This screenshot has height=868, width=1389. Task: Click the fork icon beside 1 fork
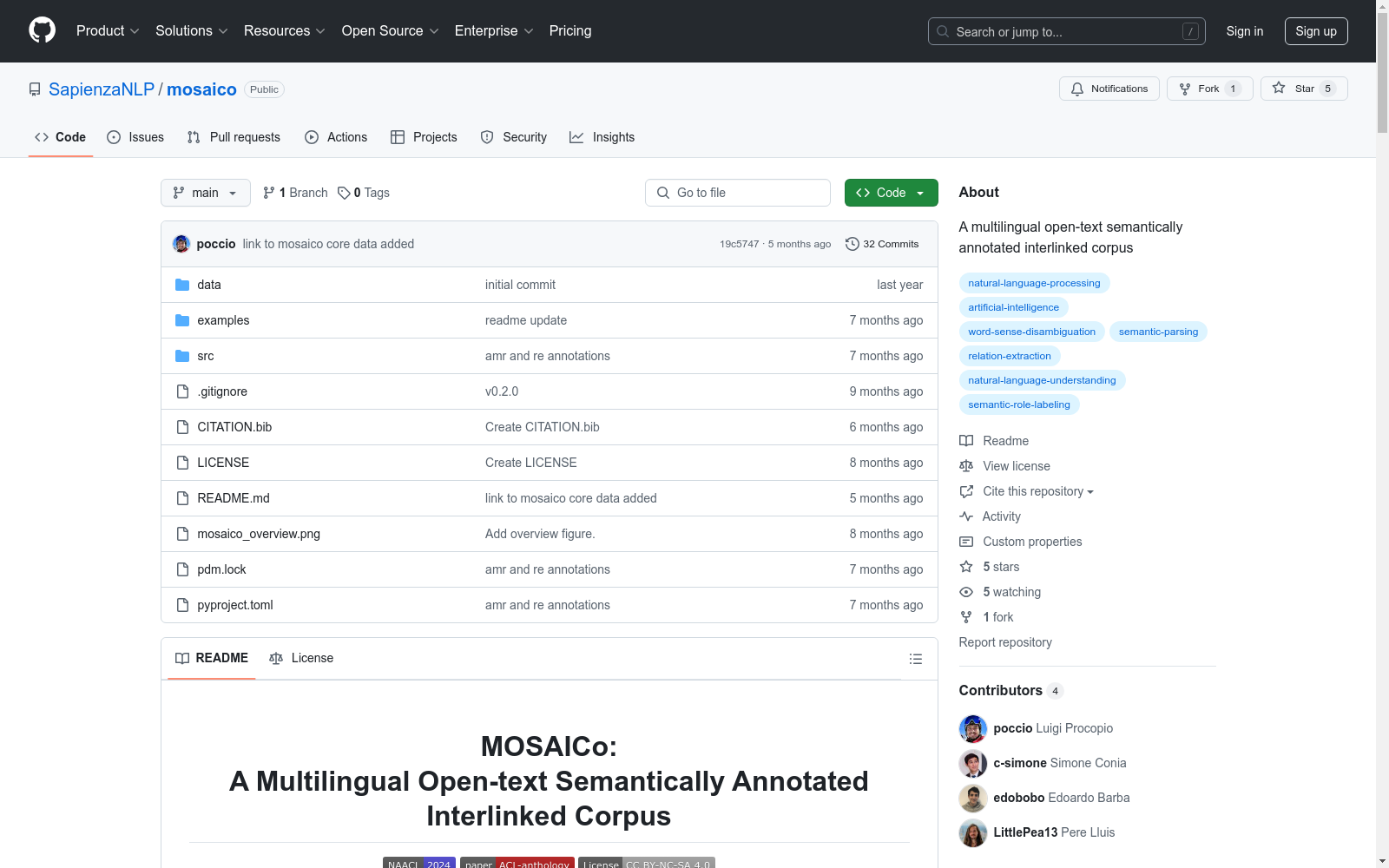[966, 617]
